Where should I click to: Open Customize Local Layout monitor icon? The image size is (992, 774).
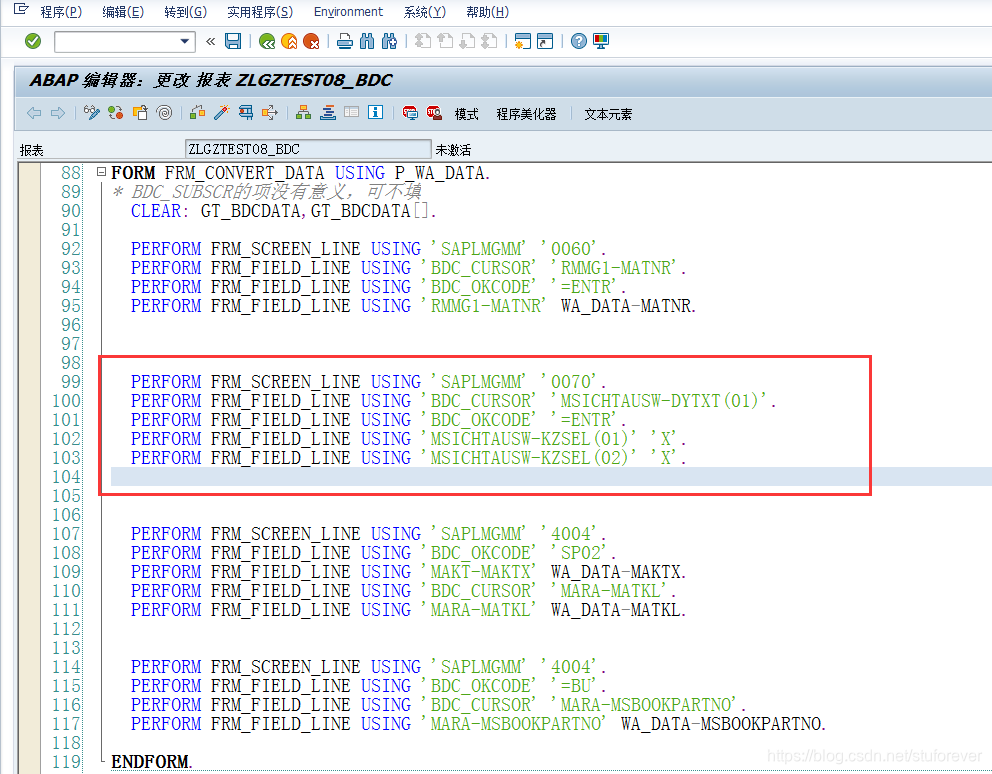[x=601, y=42]
